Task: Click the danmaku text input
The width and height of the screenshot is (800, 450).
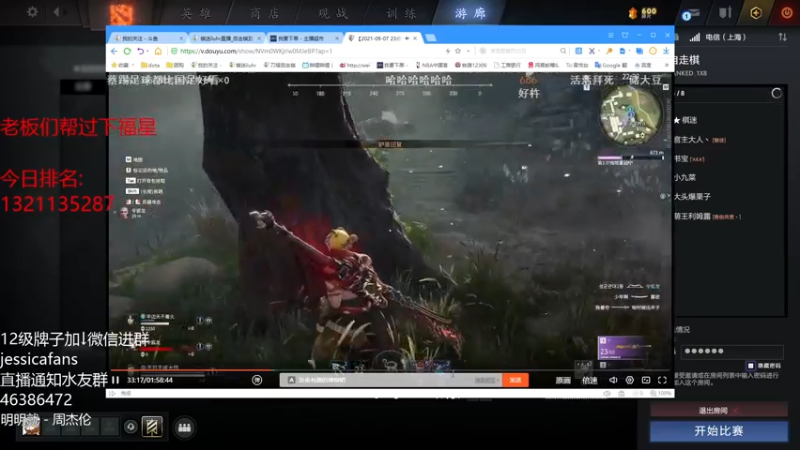Action: pyautogui.click(x=378, y=380)
